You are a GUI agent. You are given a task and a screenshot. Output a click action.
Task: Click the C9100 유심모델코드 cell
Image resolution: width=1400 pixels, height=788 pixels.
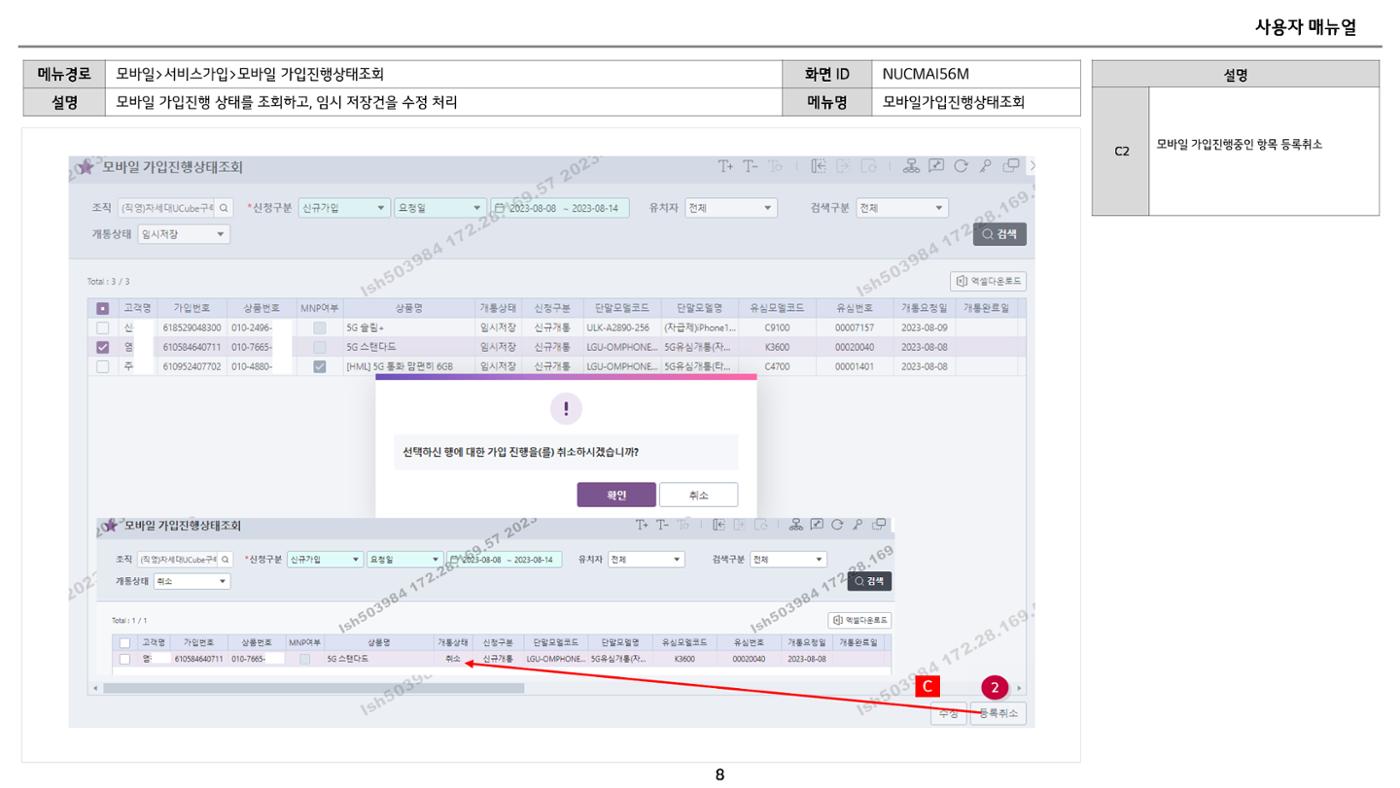[x=778, y=328]
